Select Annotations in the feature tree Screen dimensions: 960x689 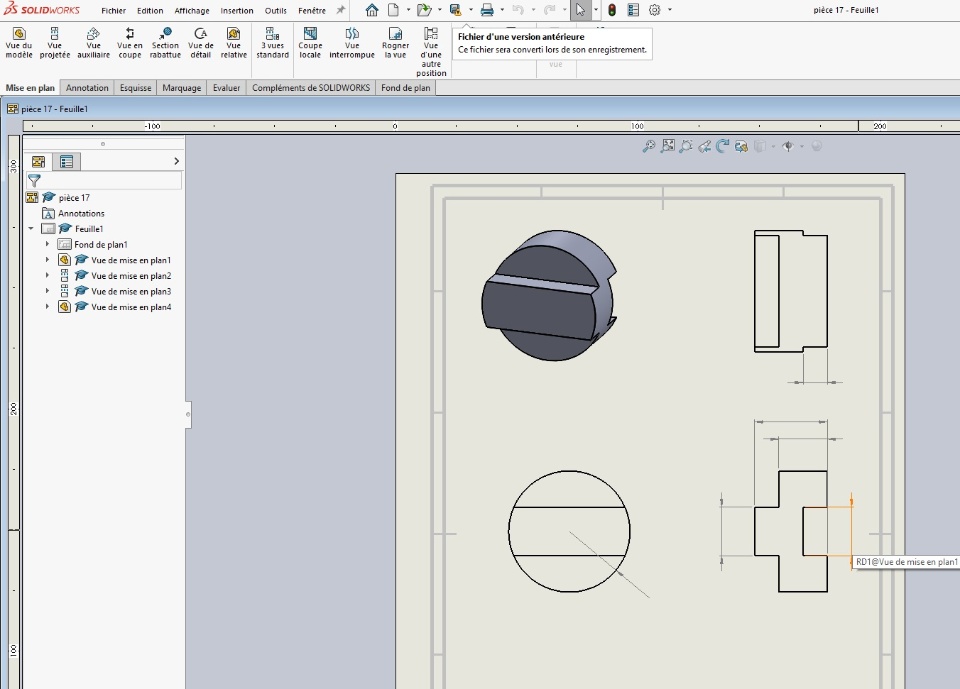coord(80,213)
